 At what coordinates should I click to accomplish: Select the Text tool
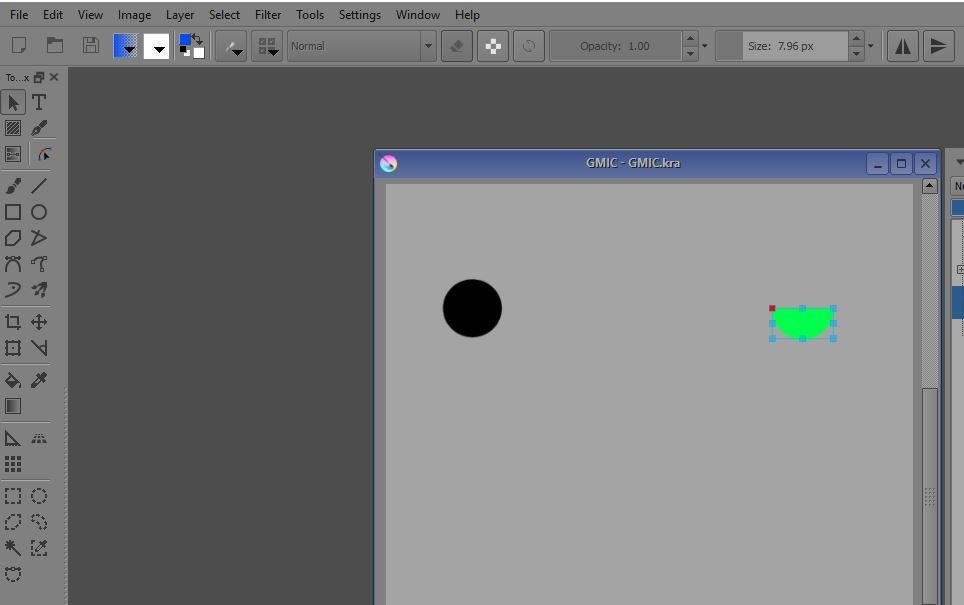[39, 102]
